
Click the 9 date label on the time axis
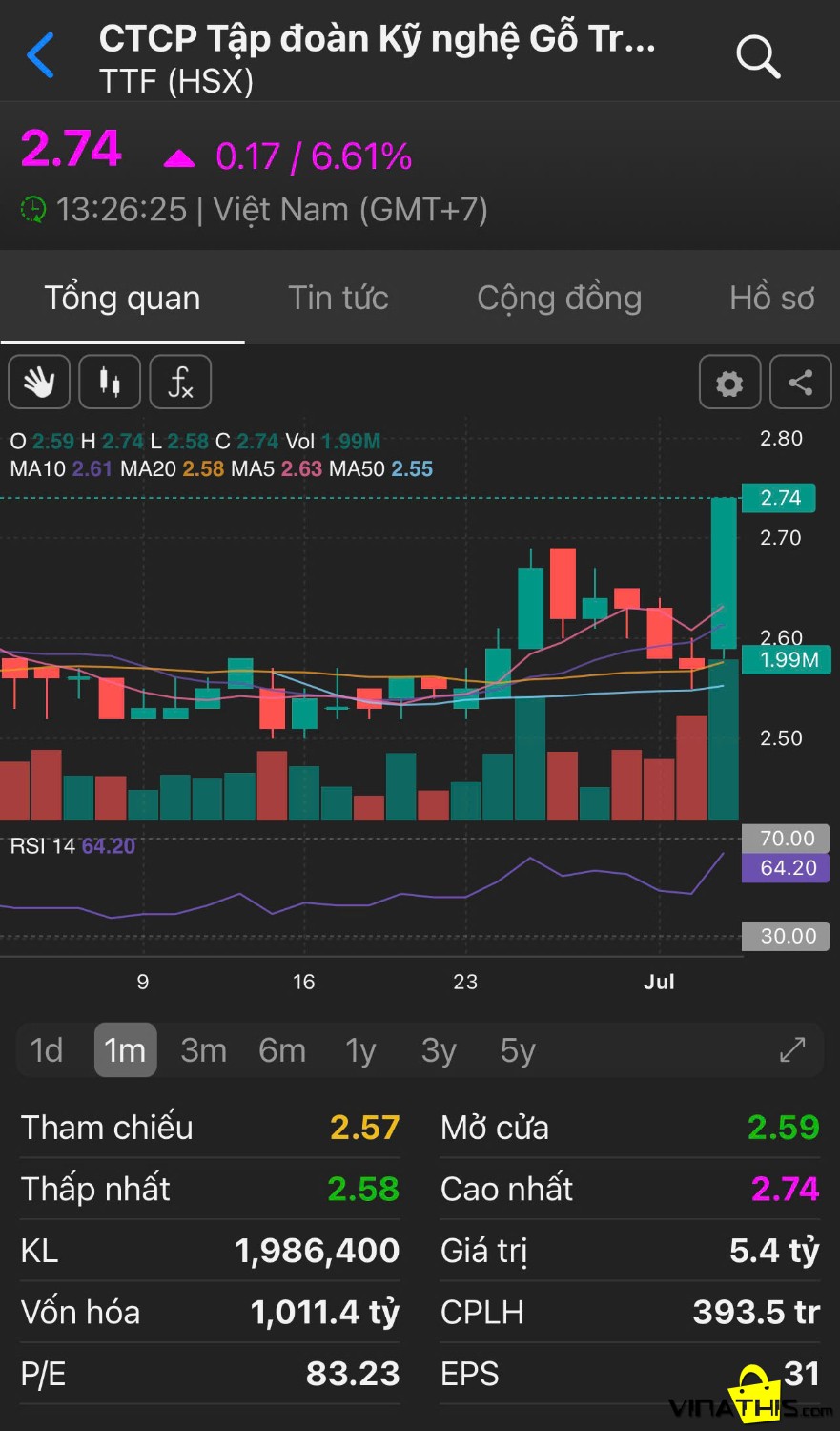click(x=142, y=982)
